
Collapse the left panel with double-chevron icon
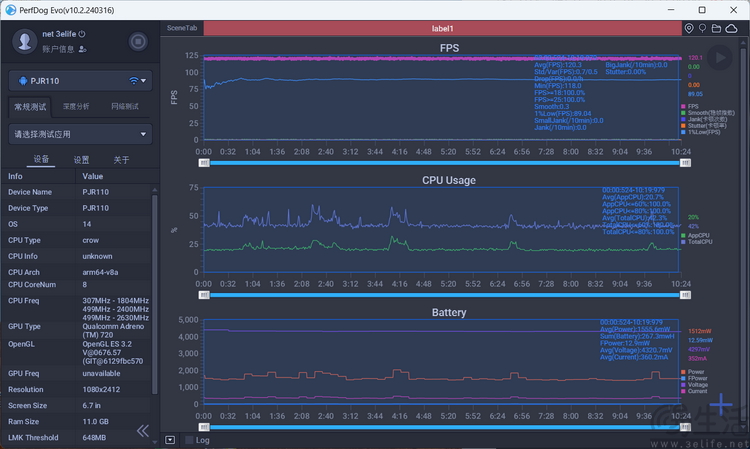[x=143, y=431]
